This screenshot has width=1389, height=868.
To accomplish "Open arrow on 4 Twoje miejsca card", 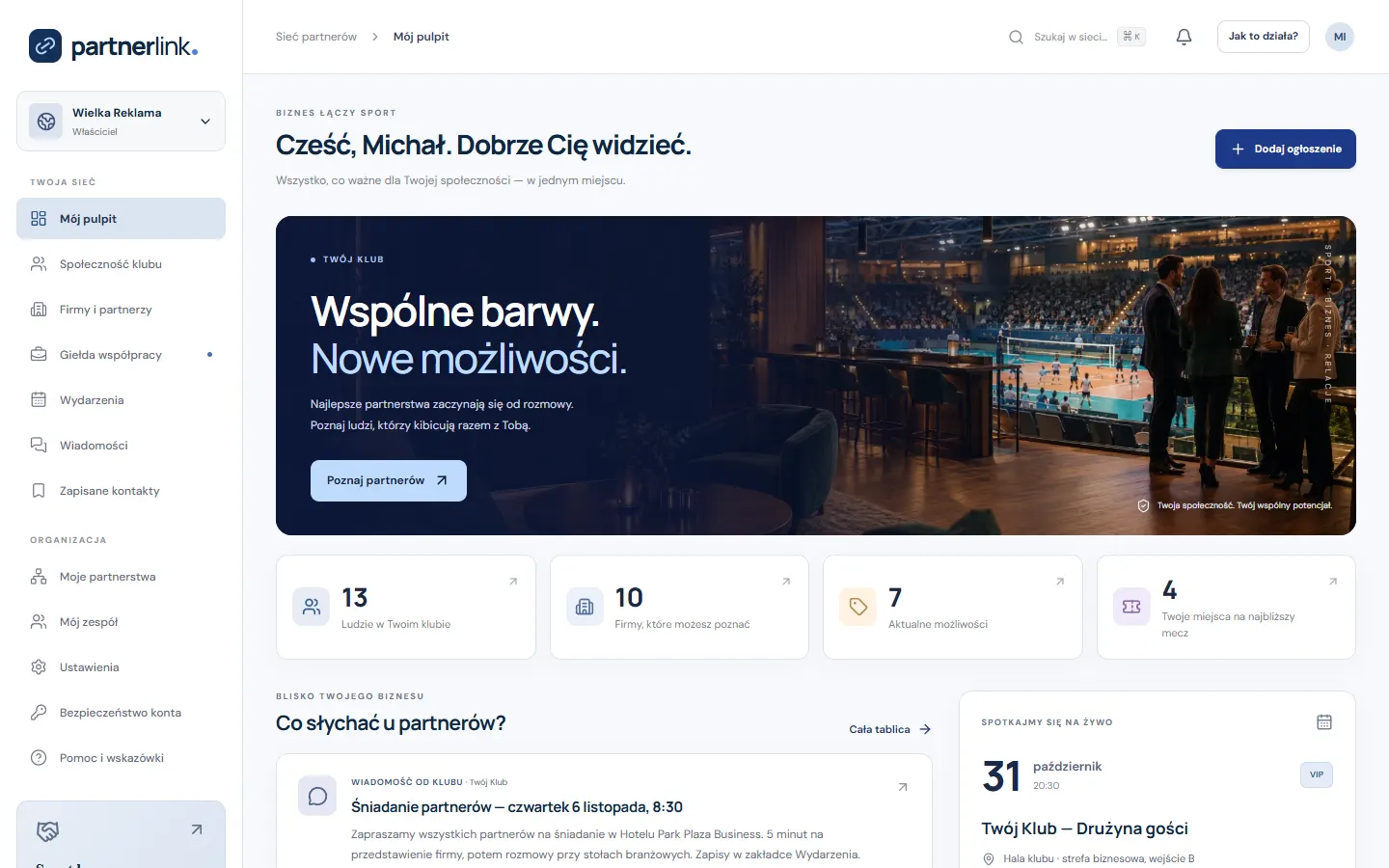I will (x=1333, y=582).
